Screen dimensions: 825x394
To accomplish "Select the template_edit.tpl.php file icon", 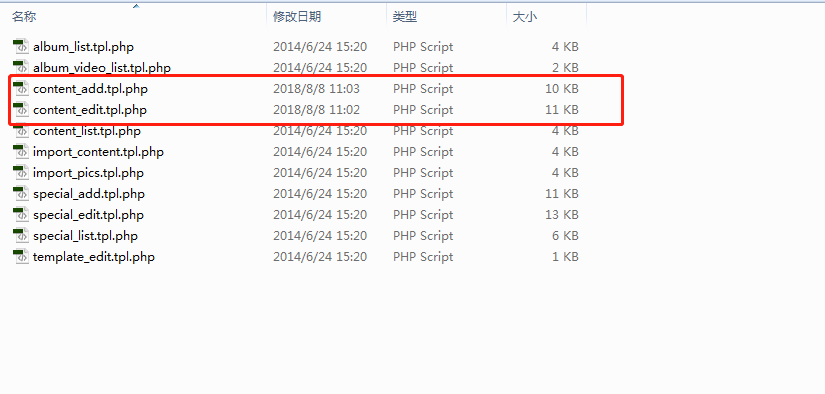I will point(21,257).
